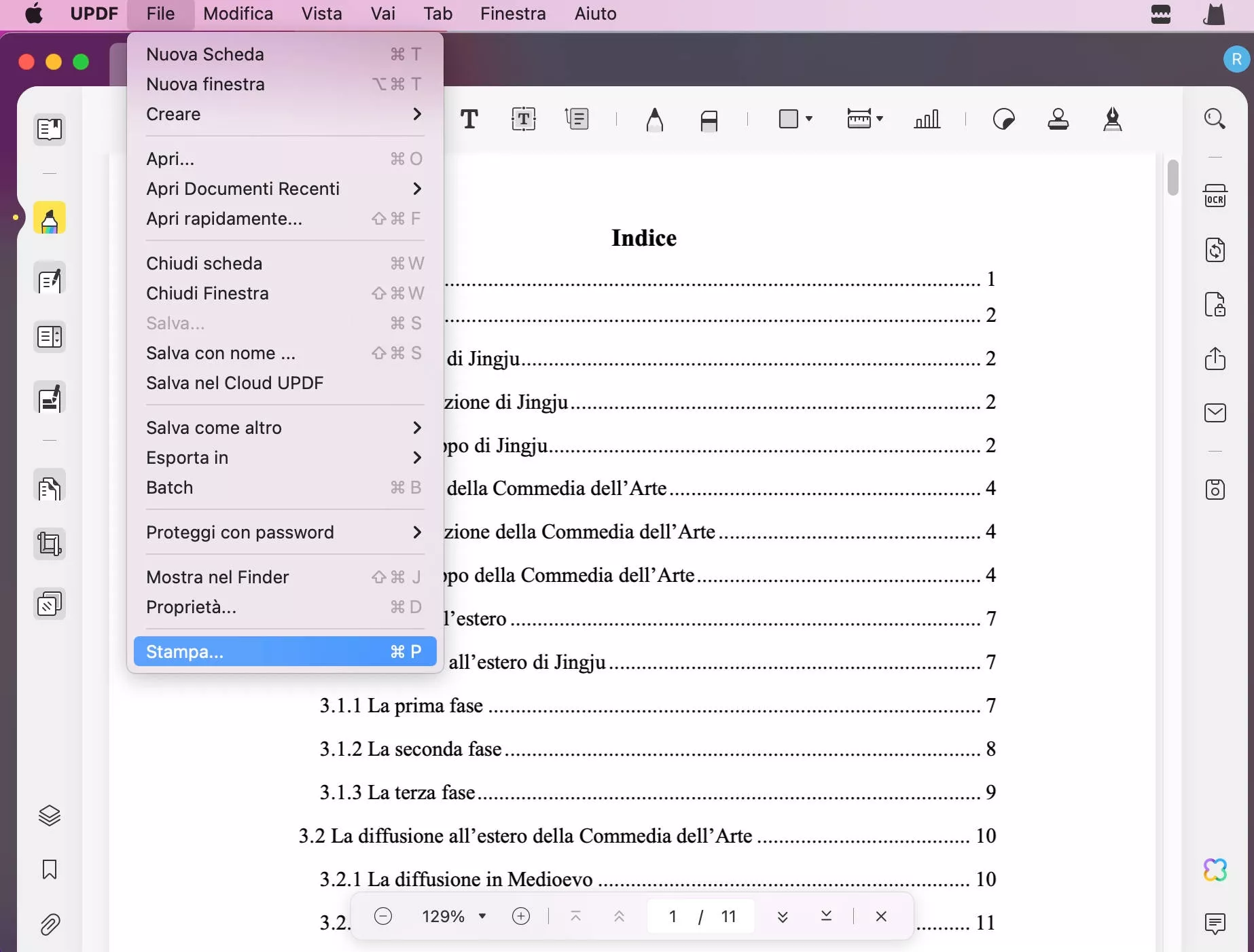The image size is (1254, 952).
Task: Choose Salva con nome ... entry
Action: [285, 353]
